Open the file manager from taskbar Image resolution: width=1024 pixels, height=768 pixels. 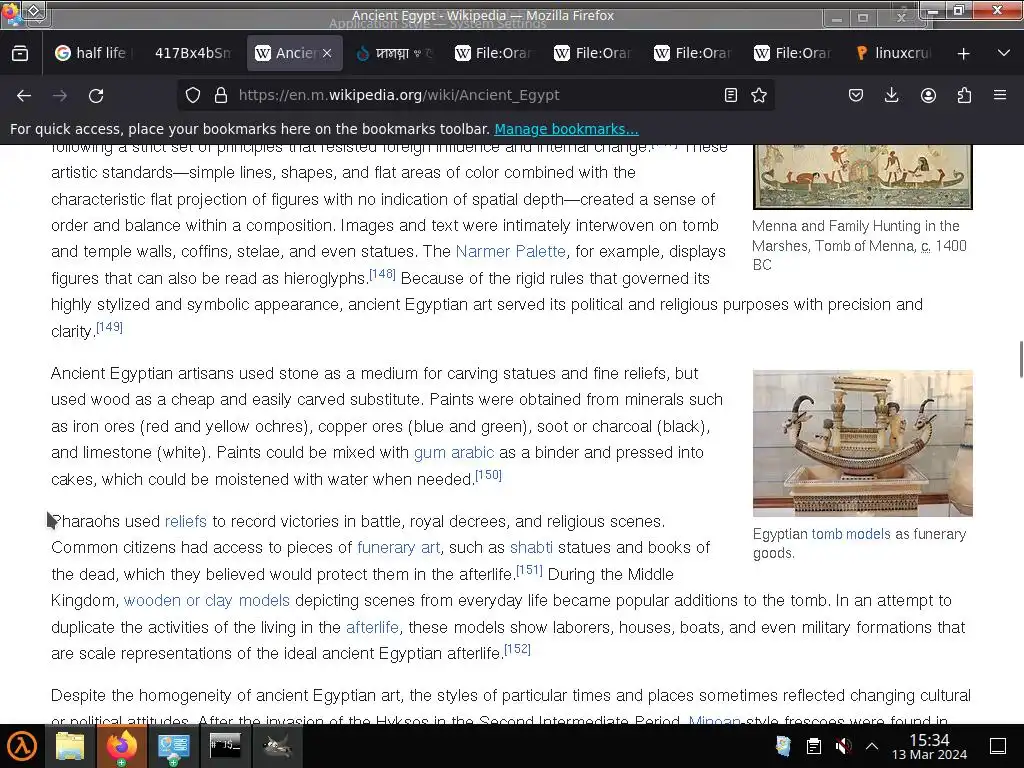(70, 746)
